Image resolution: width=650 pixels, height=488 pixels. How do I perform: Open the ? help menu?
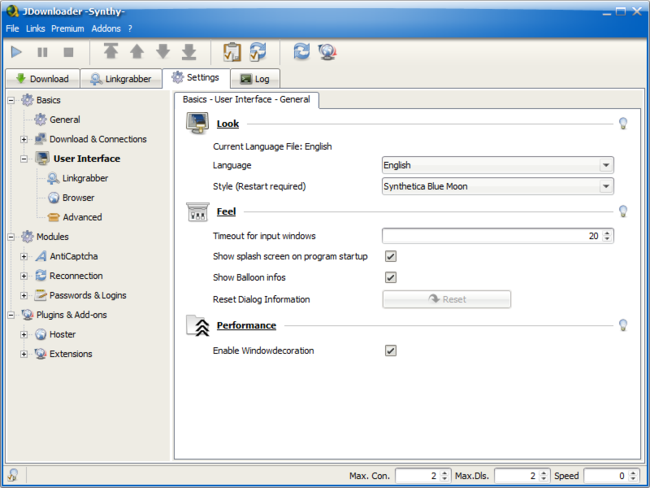(130, 29)
